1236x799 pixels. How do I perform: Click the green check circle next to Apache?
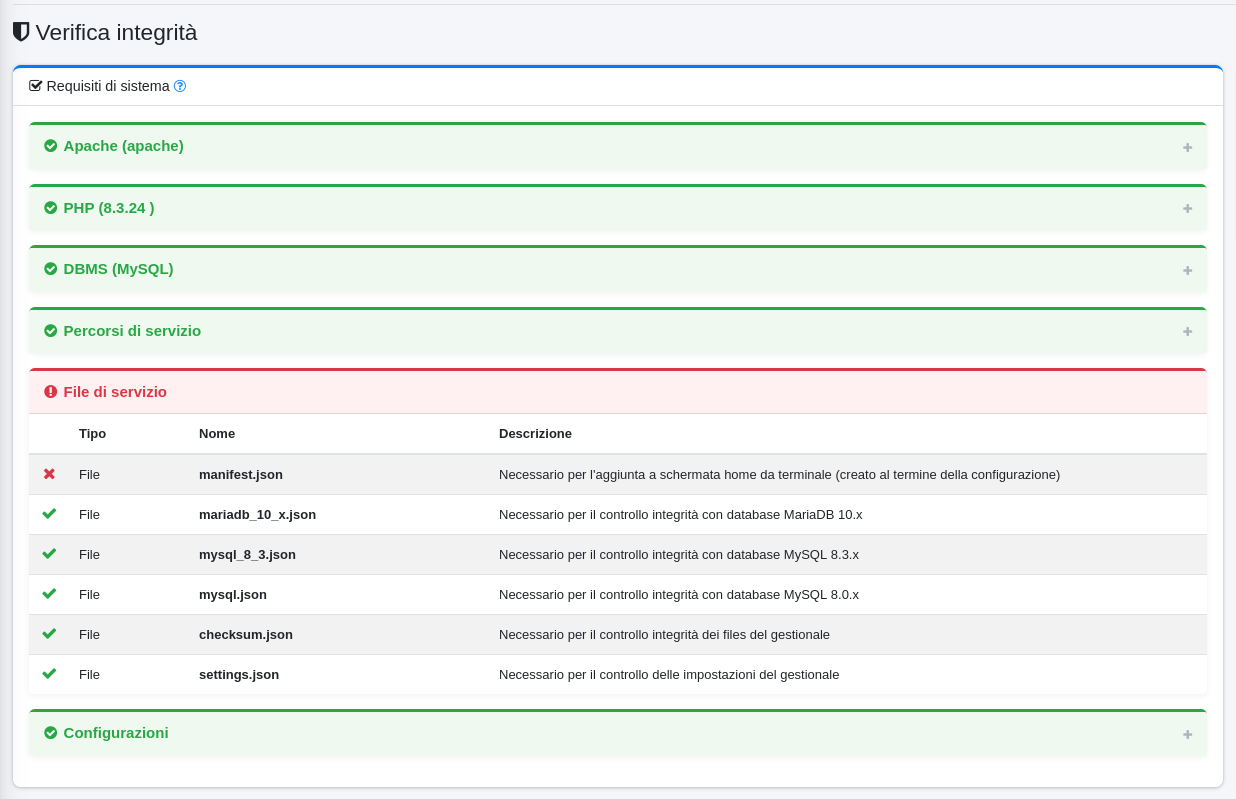(51, 146)
